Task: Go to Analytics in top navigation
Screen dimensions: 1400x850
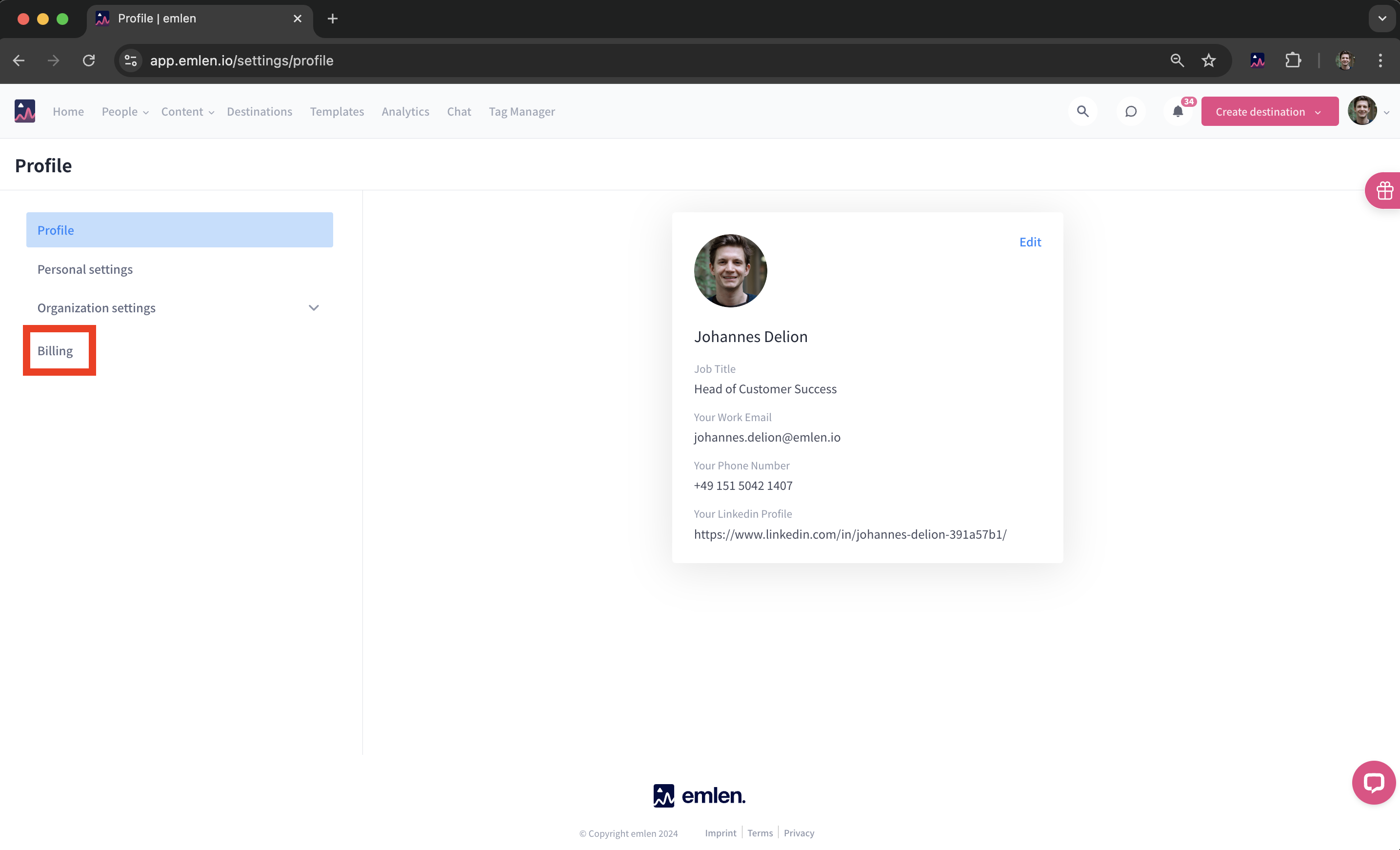Action: (x=405, y=112)
